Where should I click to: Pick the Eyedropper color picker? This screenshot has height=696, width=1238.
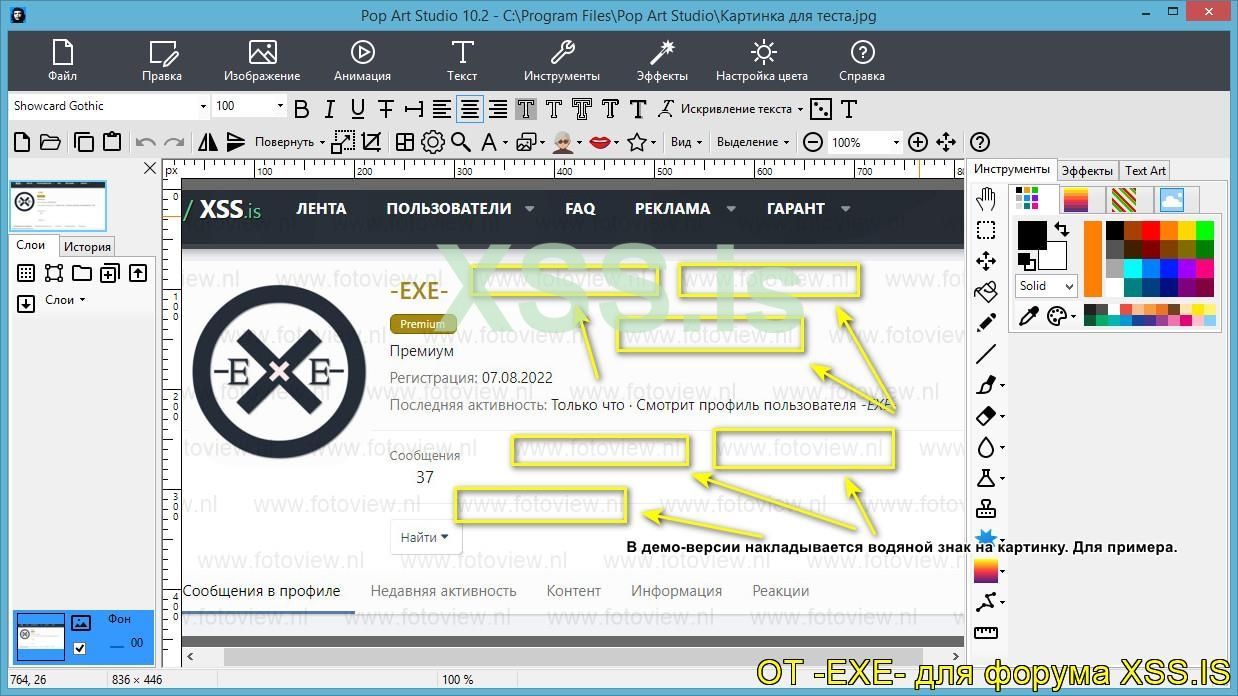1029,317
